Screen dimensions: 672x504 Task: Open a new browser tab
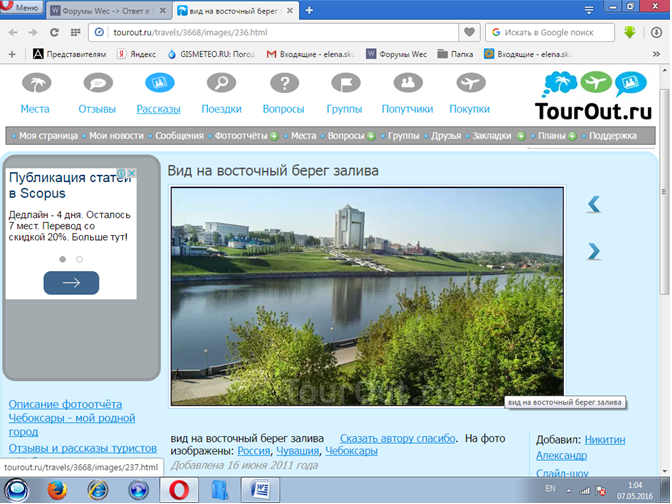pos(309,11)
